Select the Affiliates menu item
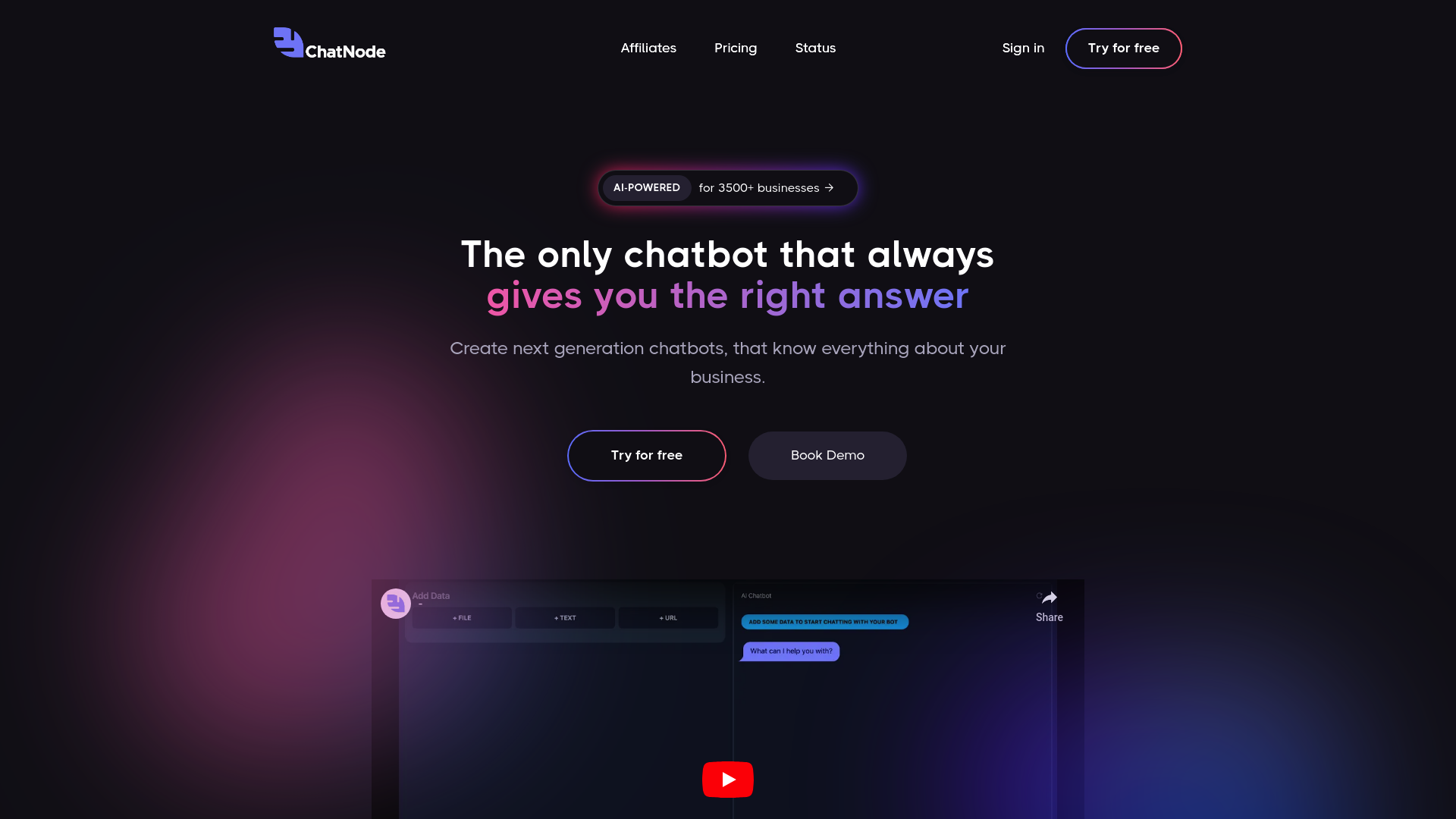 648,48
